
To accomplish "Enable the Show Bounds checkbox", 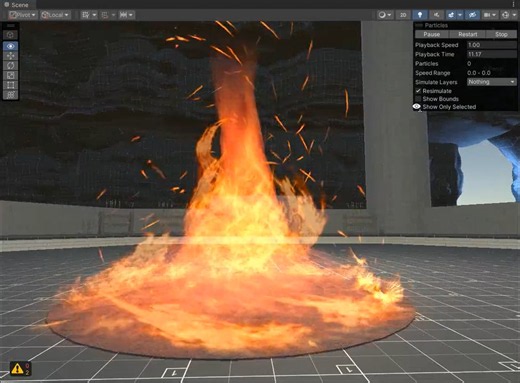I will (x=418, y=99).
